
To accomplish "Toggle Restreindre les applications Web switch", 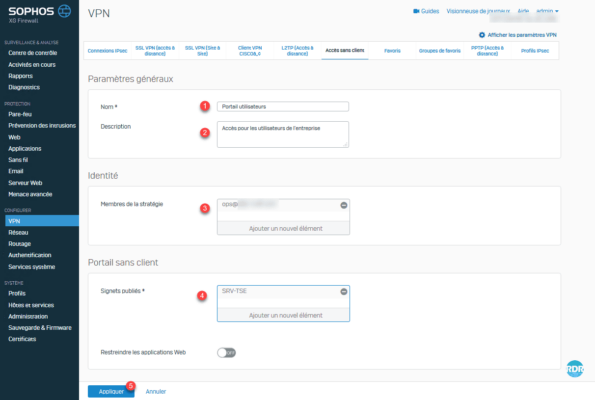I will coord(227,353).
